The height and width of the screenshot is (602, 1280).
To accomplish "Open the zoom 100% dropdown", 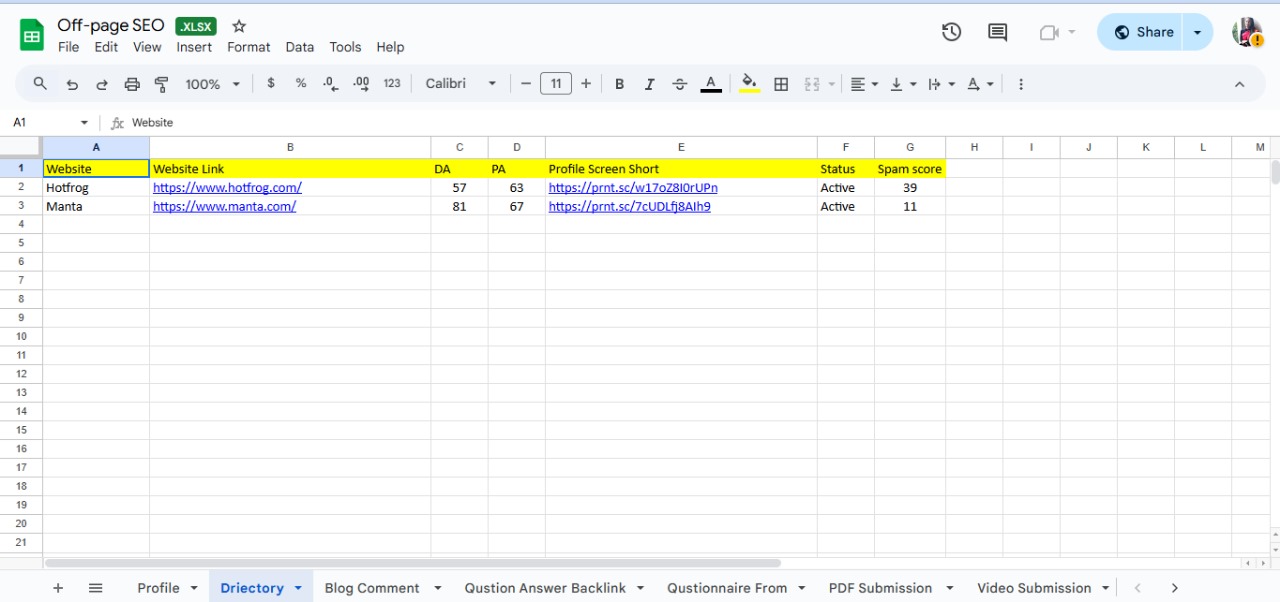I will (213, 84).
